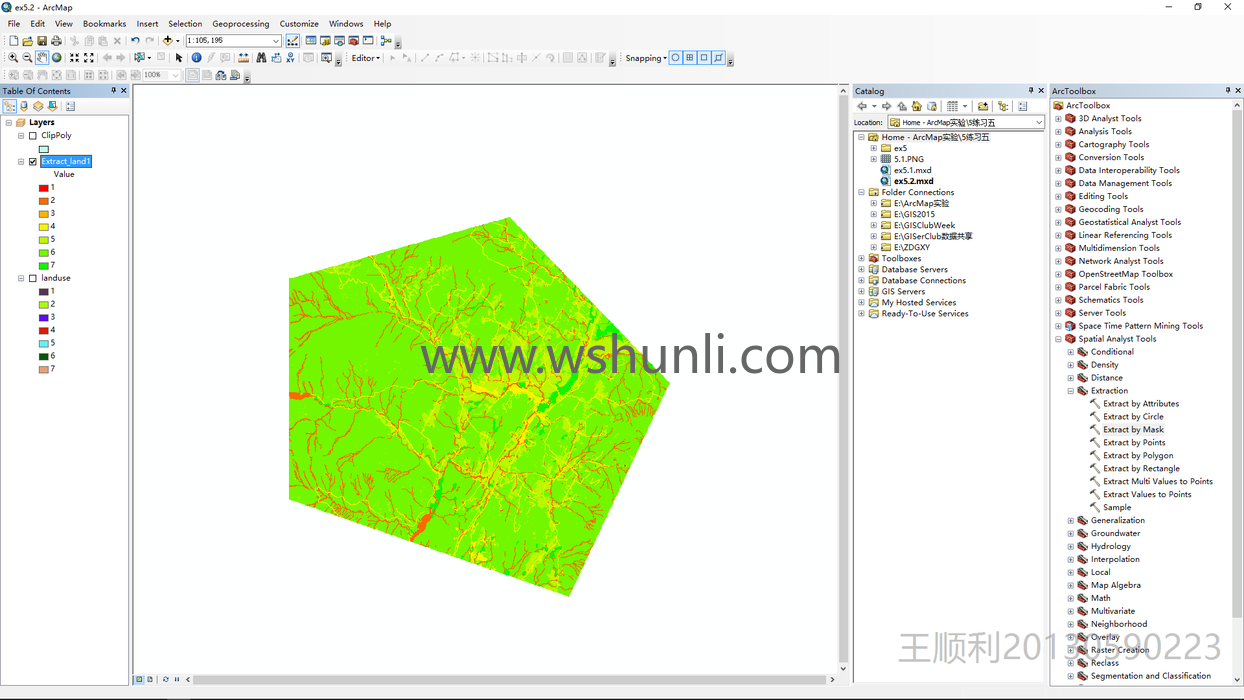Viewport: 1244px width, 700px height.
Task: Select the Measure ruler tool
Action: point(243,58)
